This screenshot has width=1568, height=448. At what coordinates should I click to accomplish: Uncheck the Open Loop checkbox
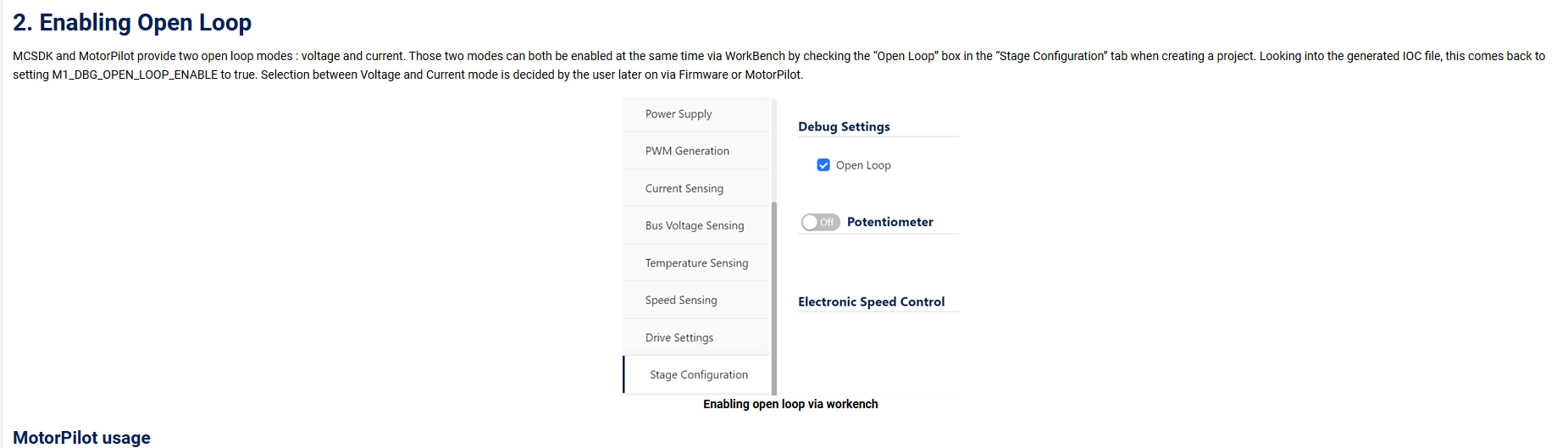tap(823, 165)
